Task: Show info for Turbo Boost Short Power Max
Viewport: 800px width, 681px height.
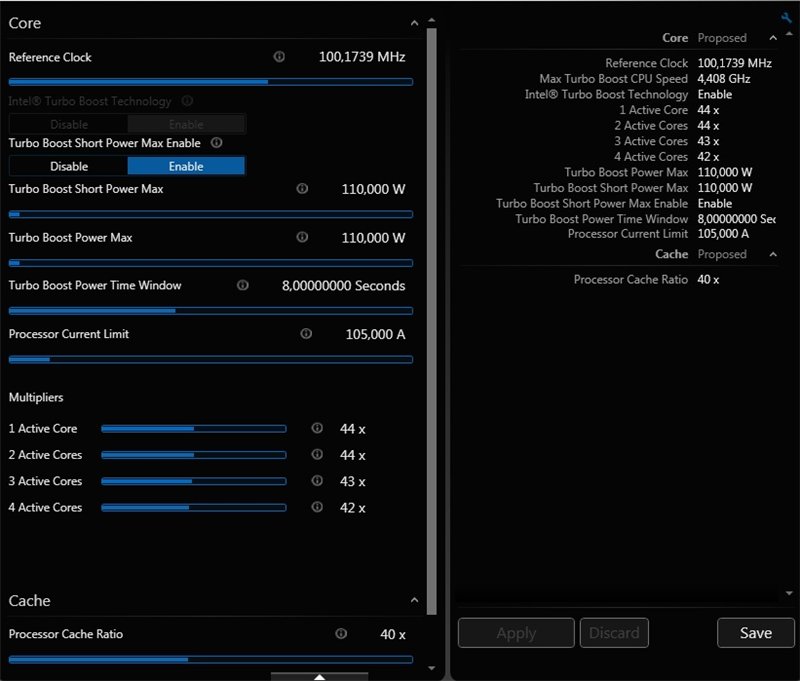Action: click(x=302, y=189)
